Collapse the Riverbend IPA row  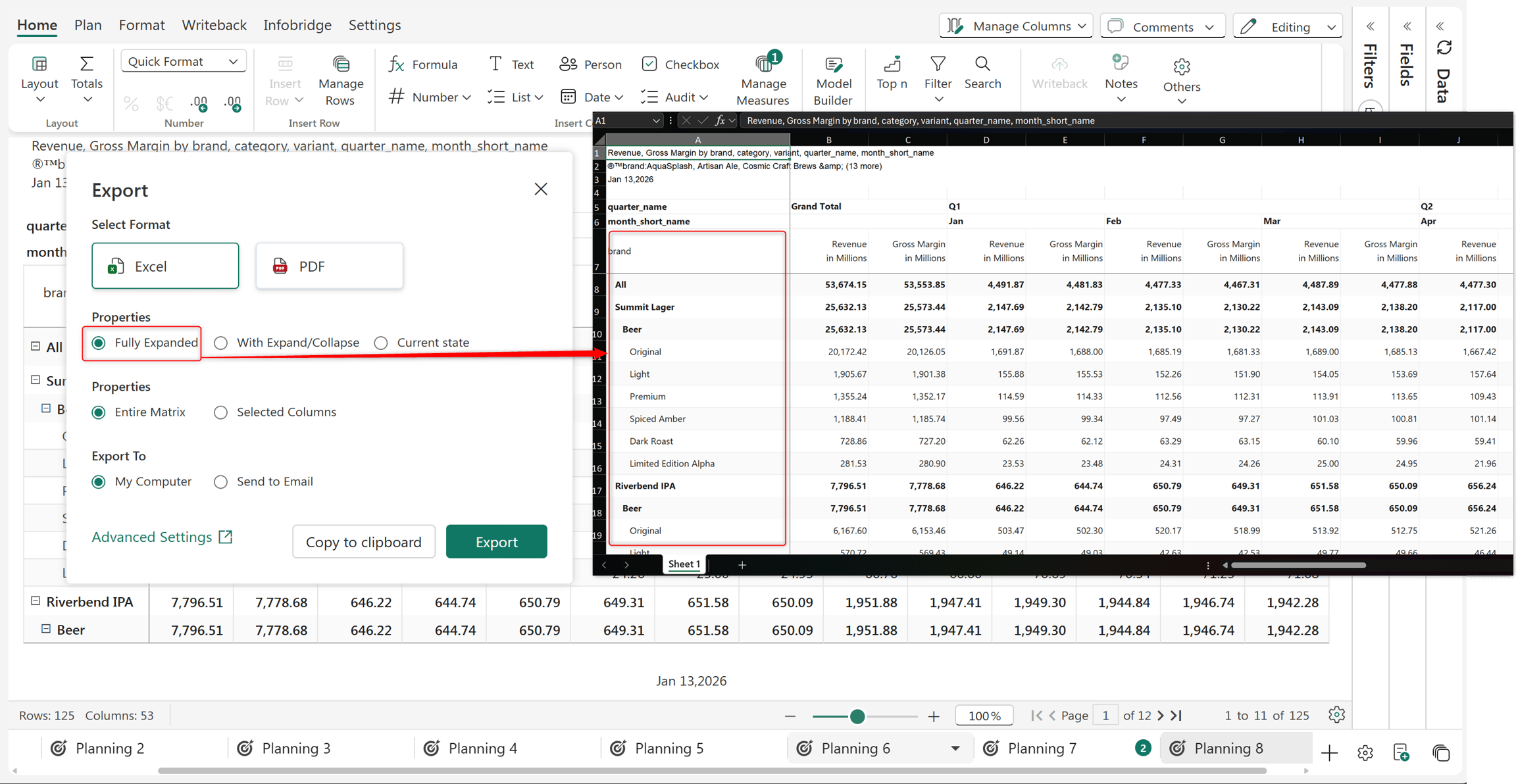pos(36,601)
